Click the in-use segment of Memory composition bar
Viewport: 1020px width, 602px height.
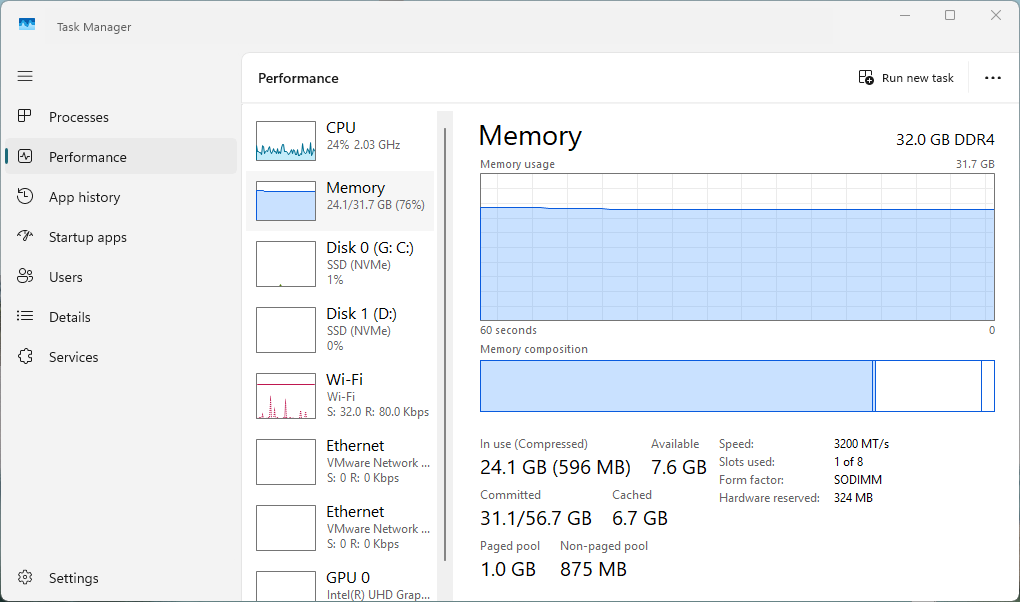(x=676, y=386)
